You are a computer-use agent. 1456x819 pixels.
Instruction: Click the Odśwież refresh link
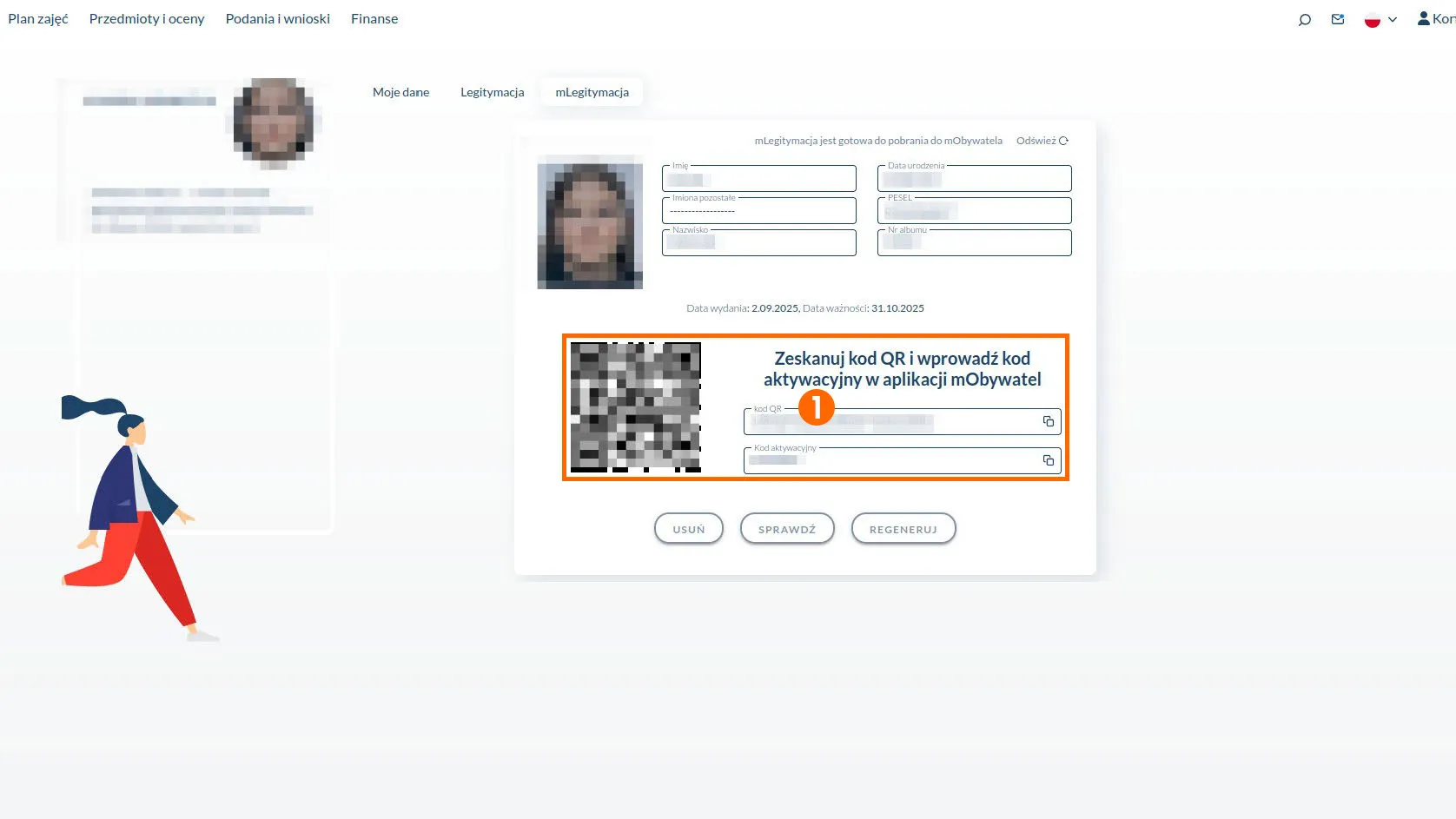1042,141
